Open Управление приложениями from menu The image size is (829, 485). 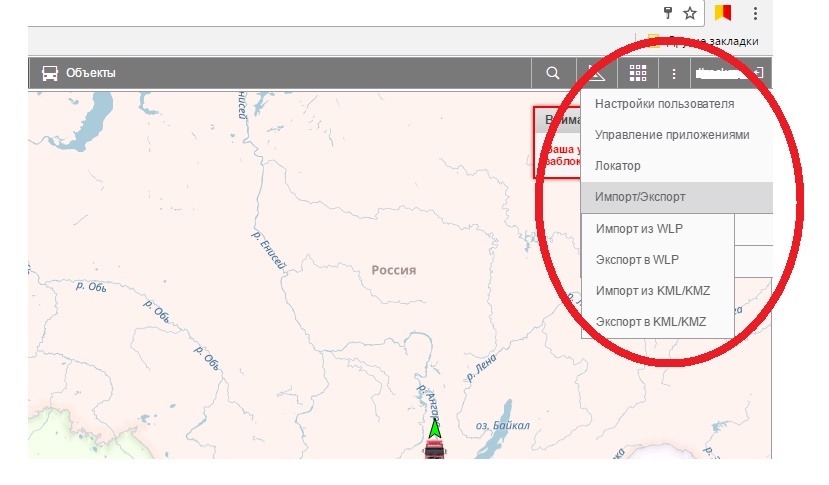point(671,135)
